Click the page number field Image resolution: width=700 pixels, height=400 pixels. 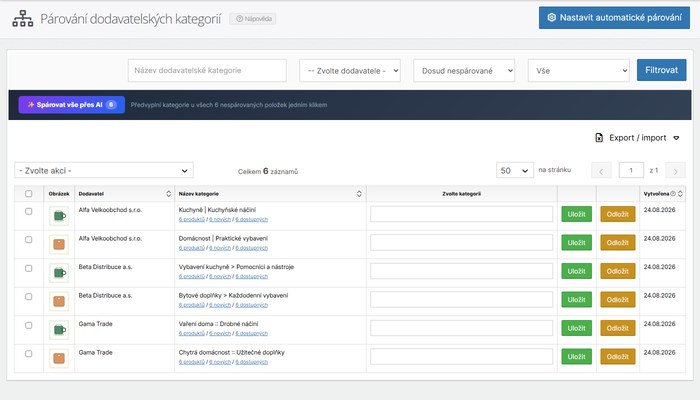point(631,170)
